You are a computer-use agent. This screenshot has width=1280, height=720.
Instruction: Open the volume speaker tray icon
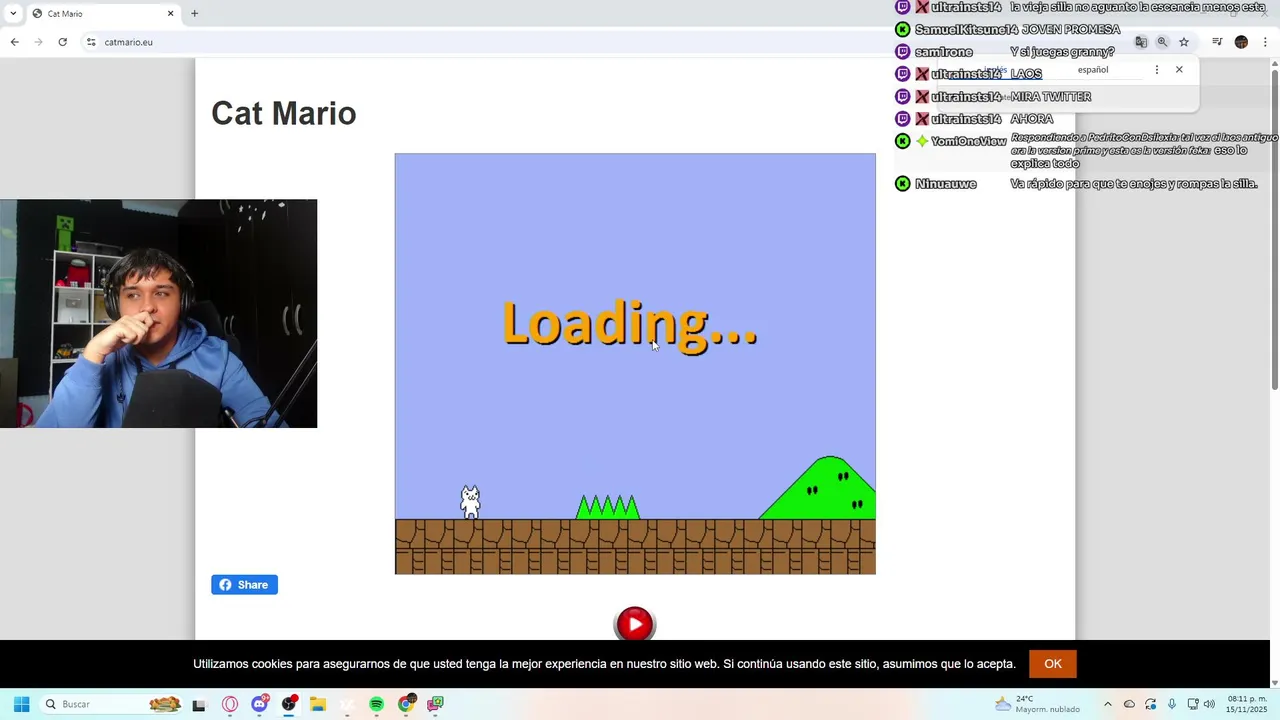click(1209, 704)
